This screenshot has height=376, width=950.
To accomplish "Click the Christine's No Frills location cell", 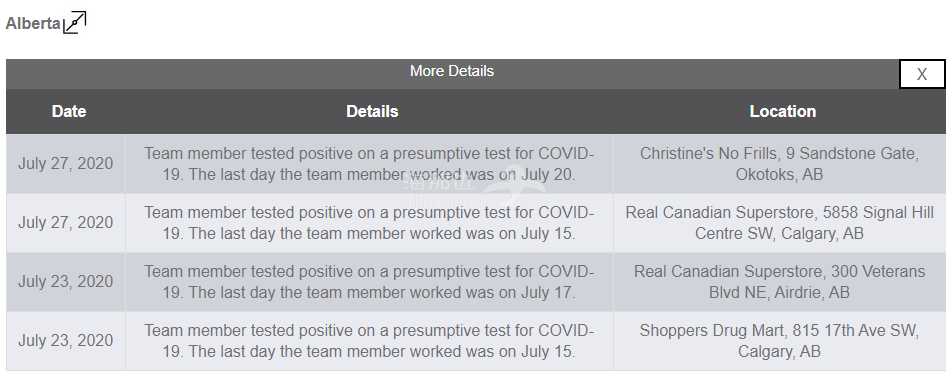I will tap(779, 163).
